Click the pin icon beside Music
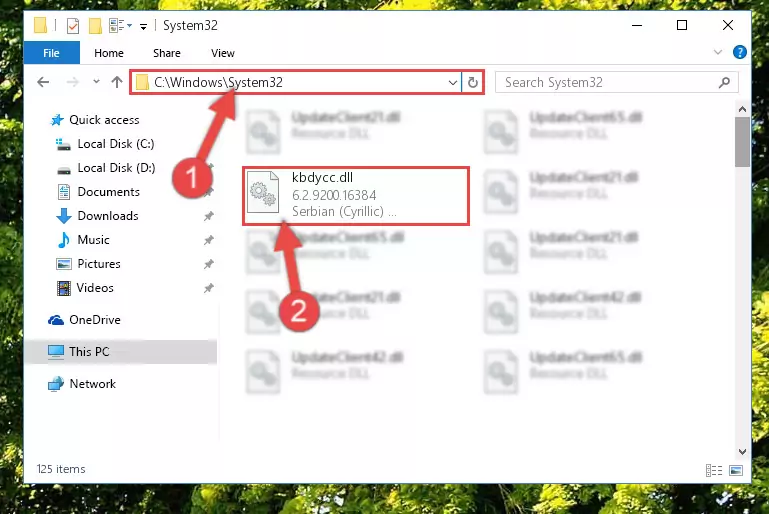The image size is (769, 514). (x=208, y=240)
